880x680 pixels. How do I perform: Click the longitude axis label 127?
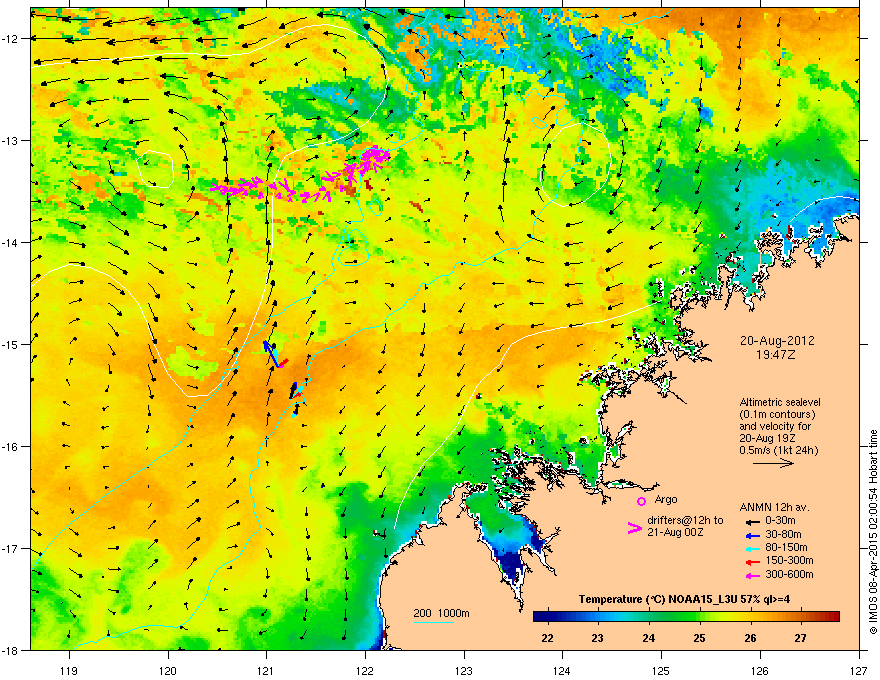point(859,671)
